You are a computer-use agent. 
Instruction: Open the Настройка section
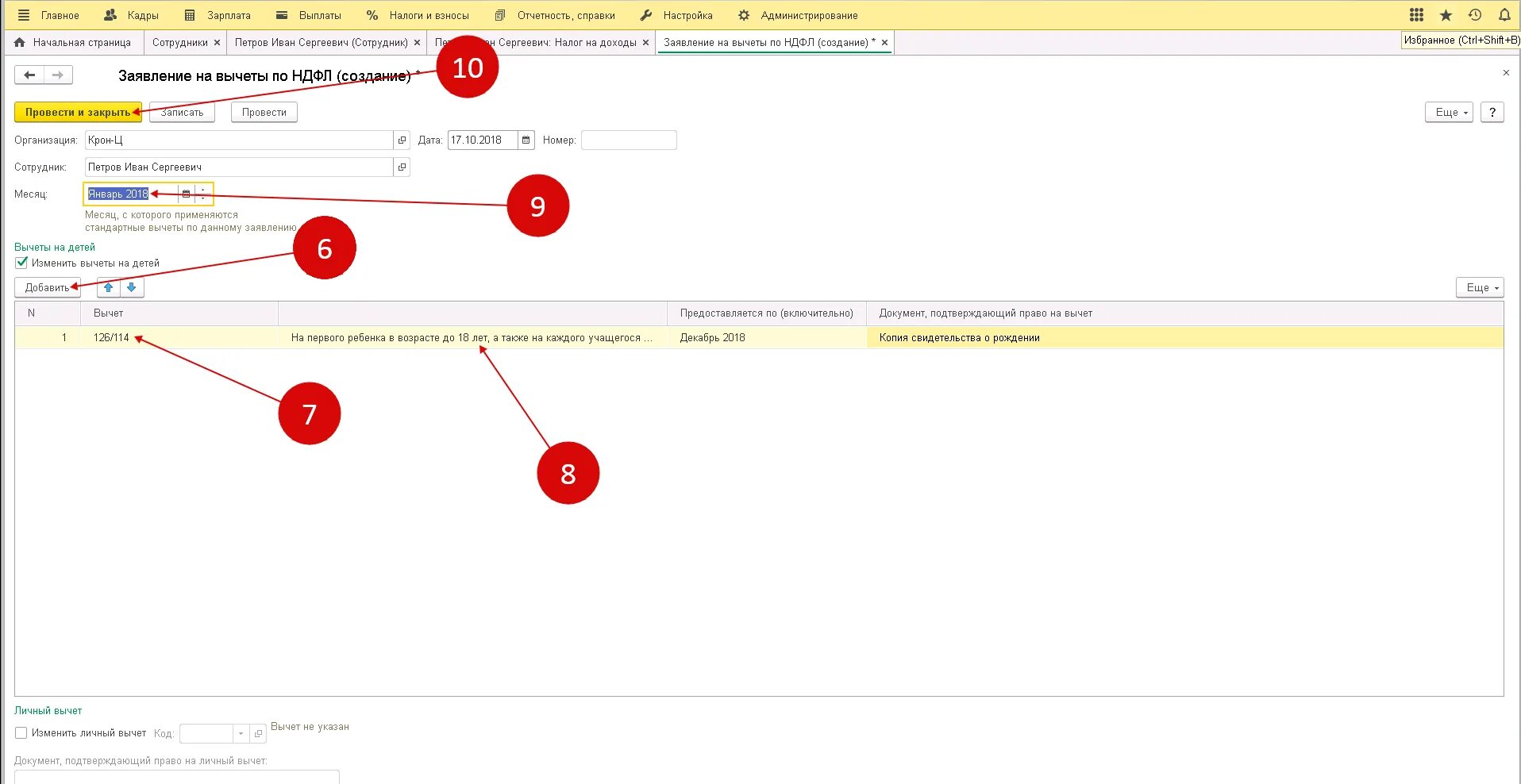tap(676, 15)
